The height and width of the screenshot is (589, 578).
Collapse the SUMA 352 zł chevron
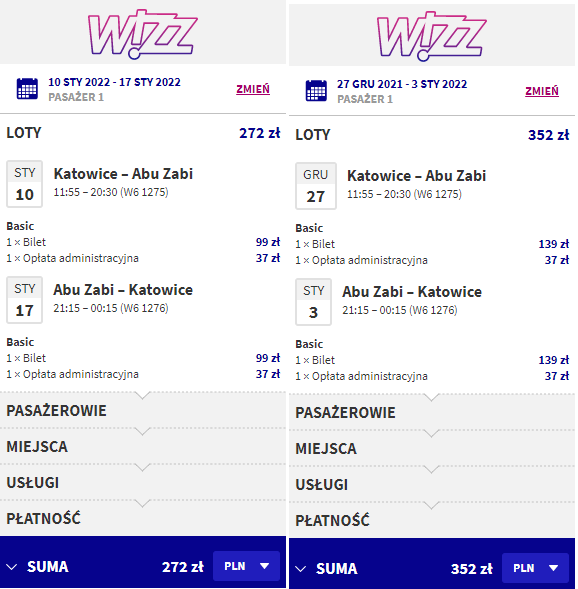click(x=300, y=569)
